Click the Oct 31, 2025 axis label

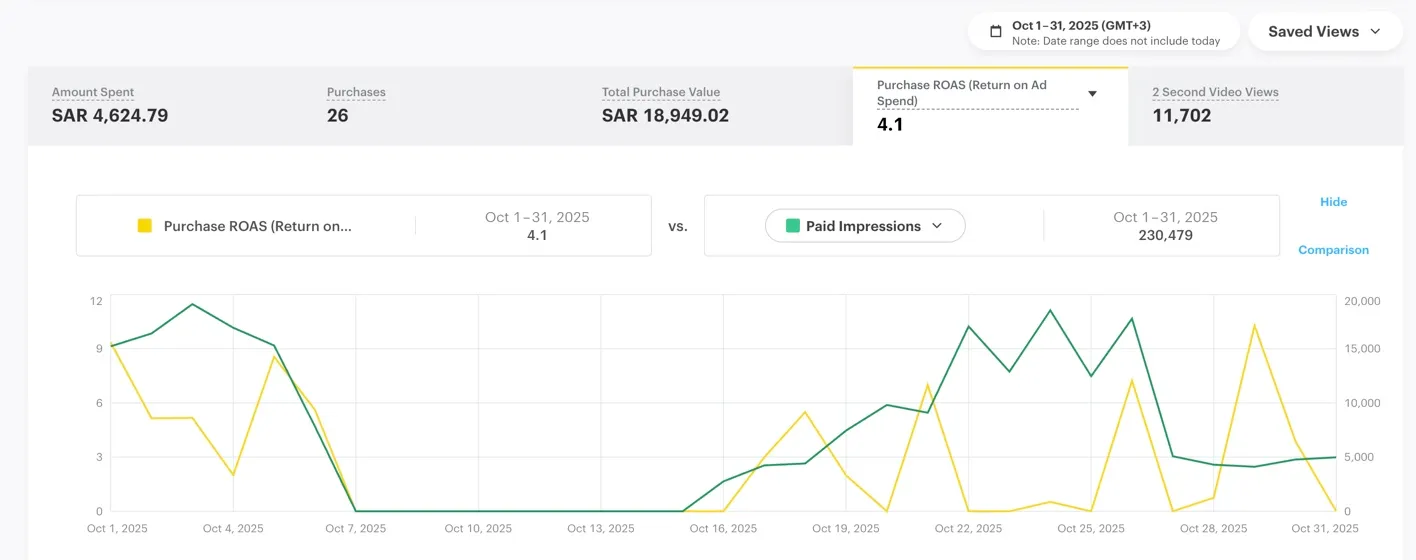1325,529
